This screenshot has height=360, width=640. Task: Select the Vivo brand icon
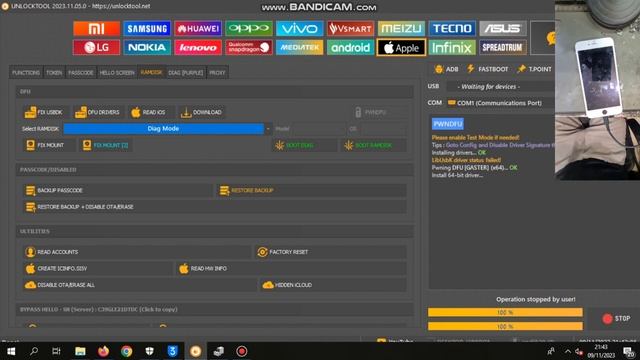pyautogui.click(x=300, y=29)
